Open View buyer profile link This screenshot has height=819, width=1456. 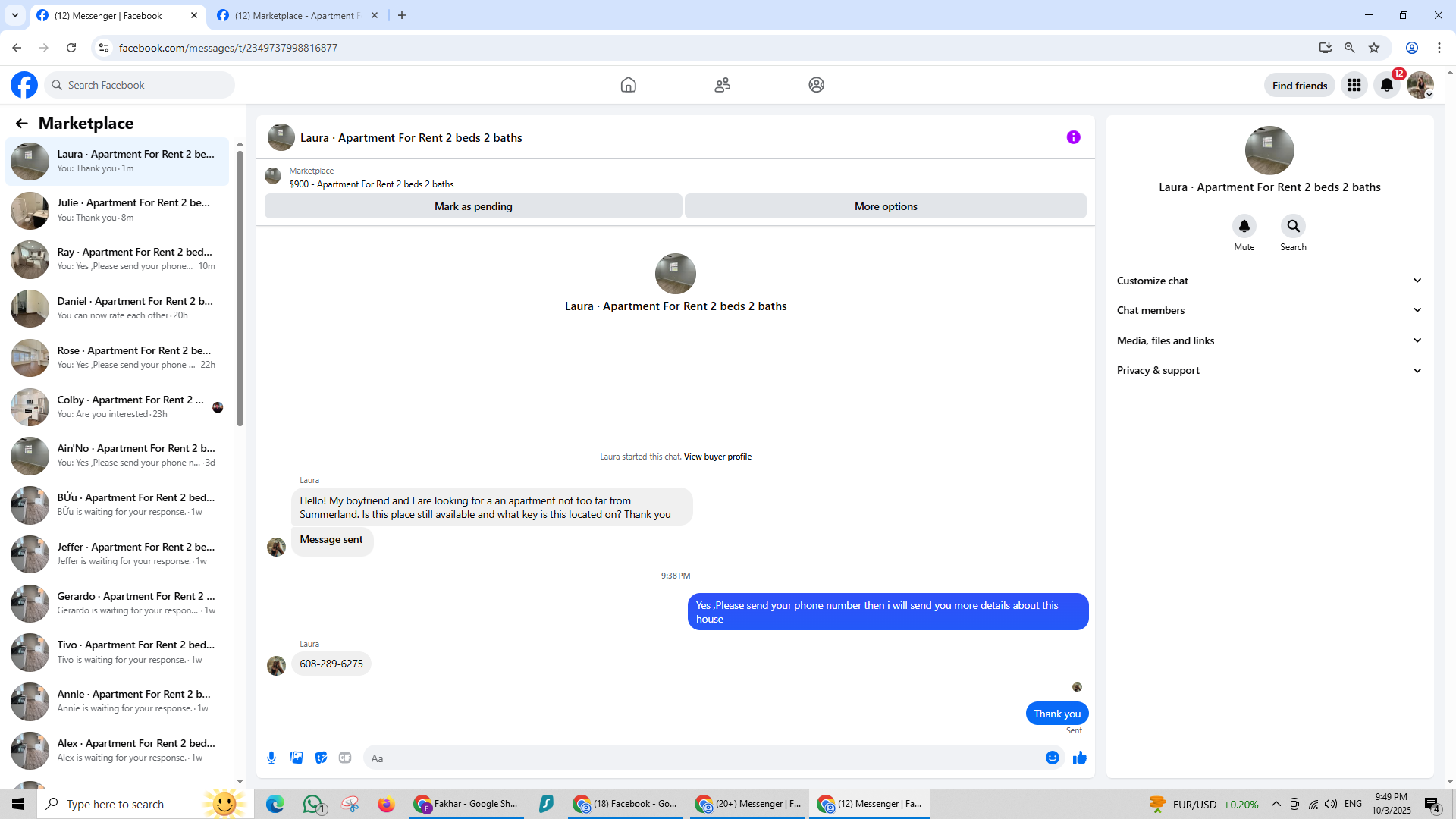coord(717,457)
